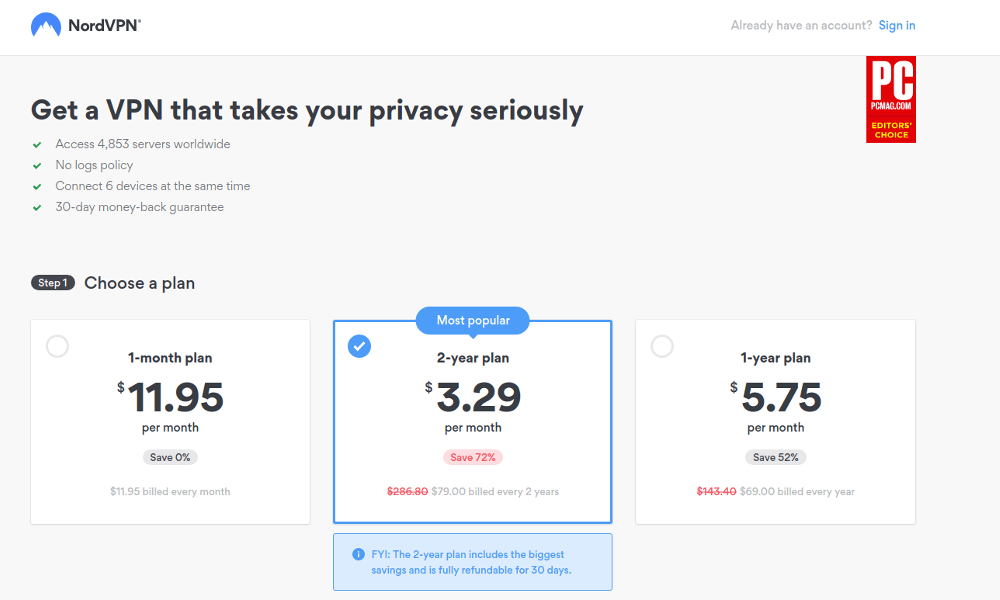Click the Step 1 badge
The width and height of the screenshot is (1000, 600).
coord(53,282)
